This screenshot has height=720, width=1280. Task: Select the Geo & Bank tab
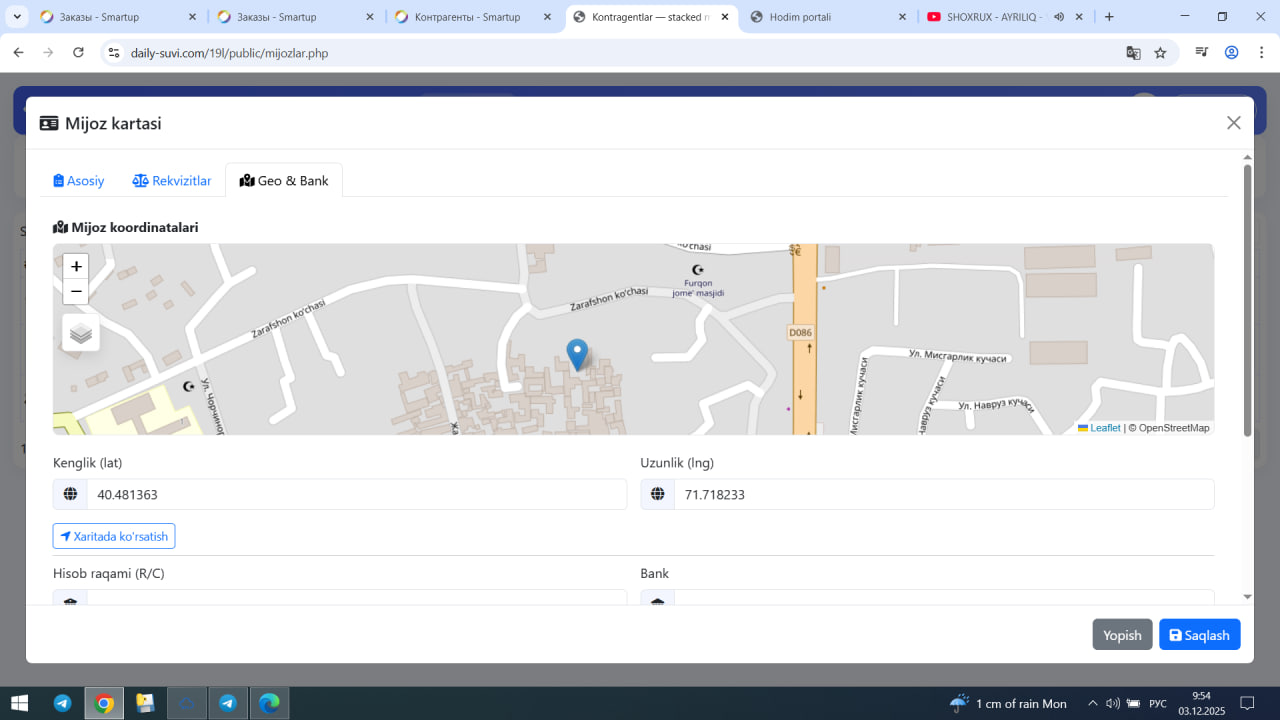pos(284,181)
